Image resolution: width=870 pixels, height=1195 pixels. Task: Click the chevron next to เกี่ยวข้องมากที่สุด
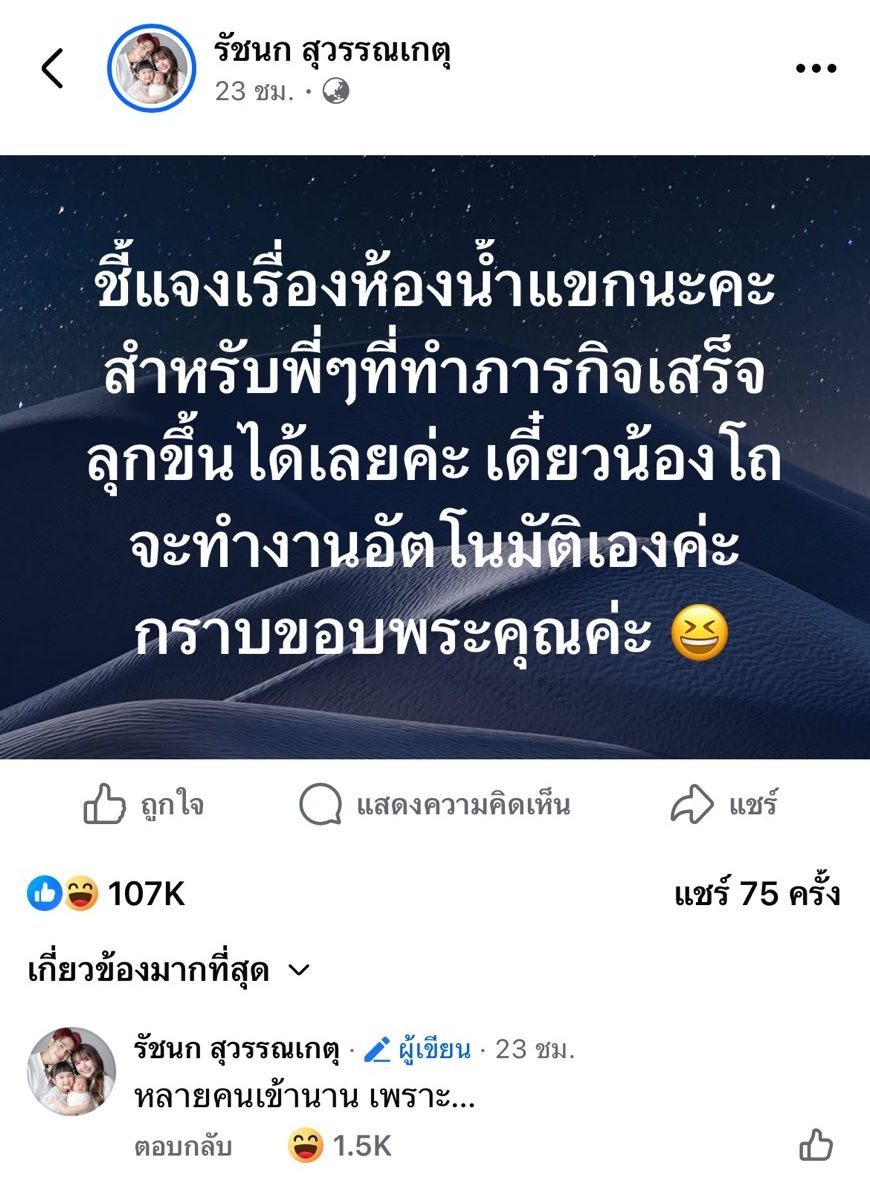coord(299,970)
